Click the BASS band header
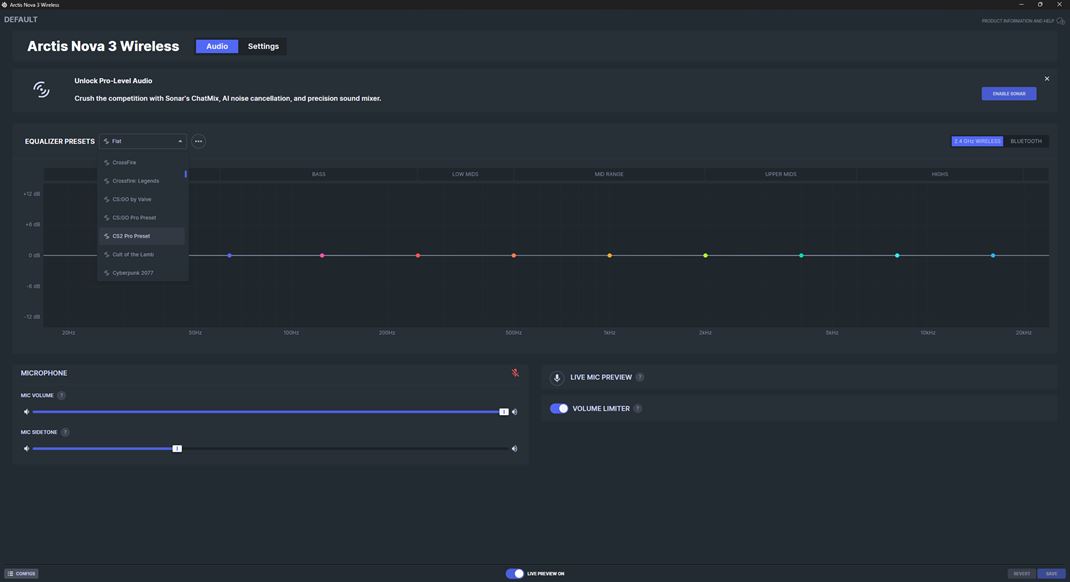Image resolution: width=1070 pixels, height=582 pixels. coord(319,174)
